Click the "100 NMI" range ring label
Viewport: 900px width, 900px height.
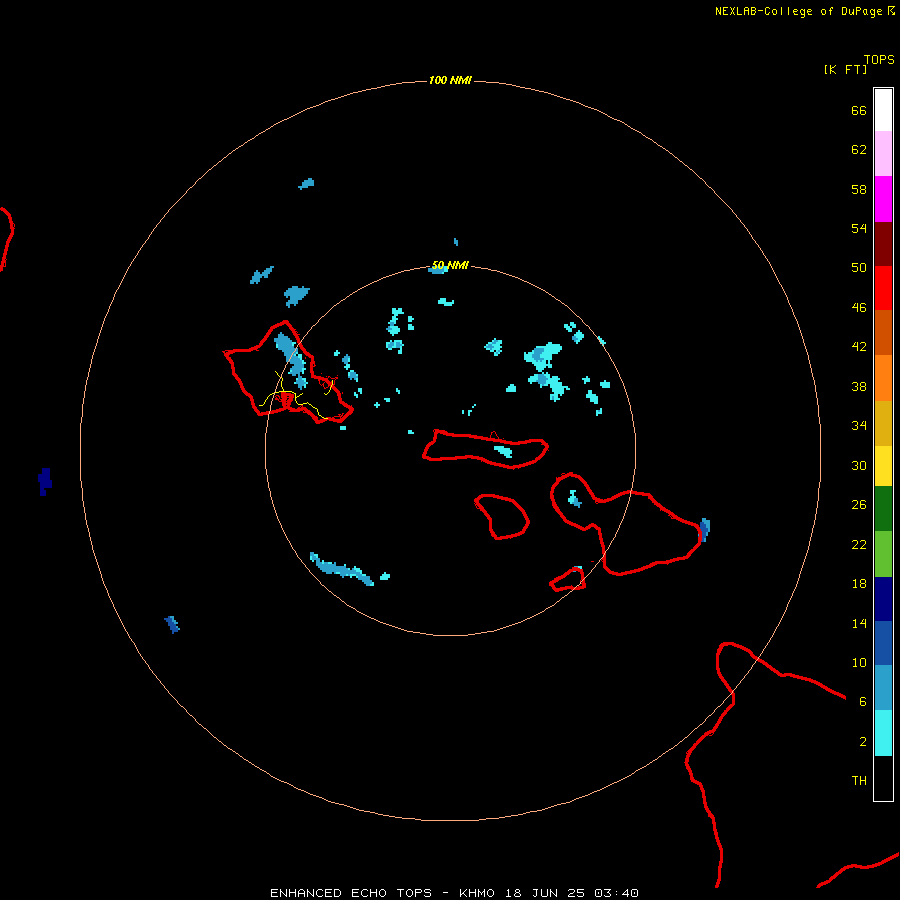tap(450, 80)
